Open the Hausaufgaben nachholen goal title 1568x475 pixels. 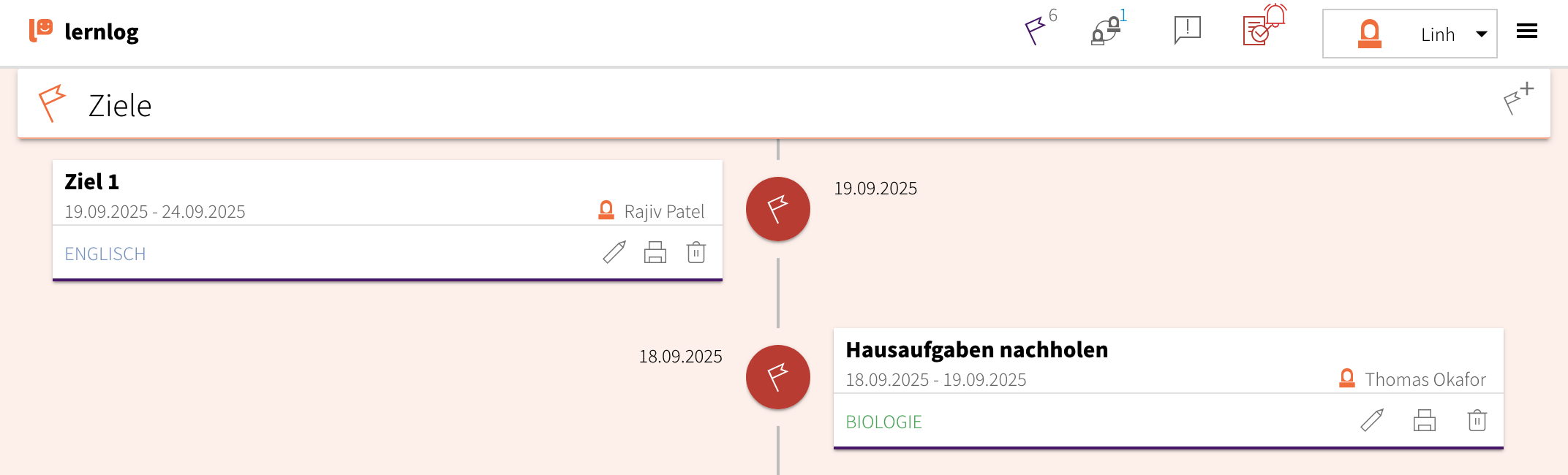point(976,350)
